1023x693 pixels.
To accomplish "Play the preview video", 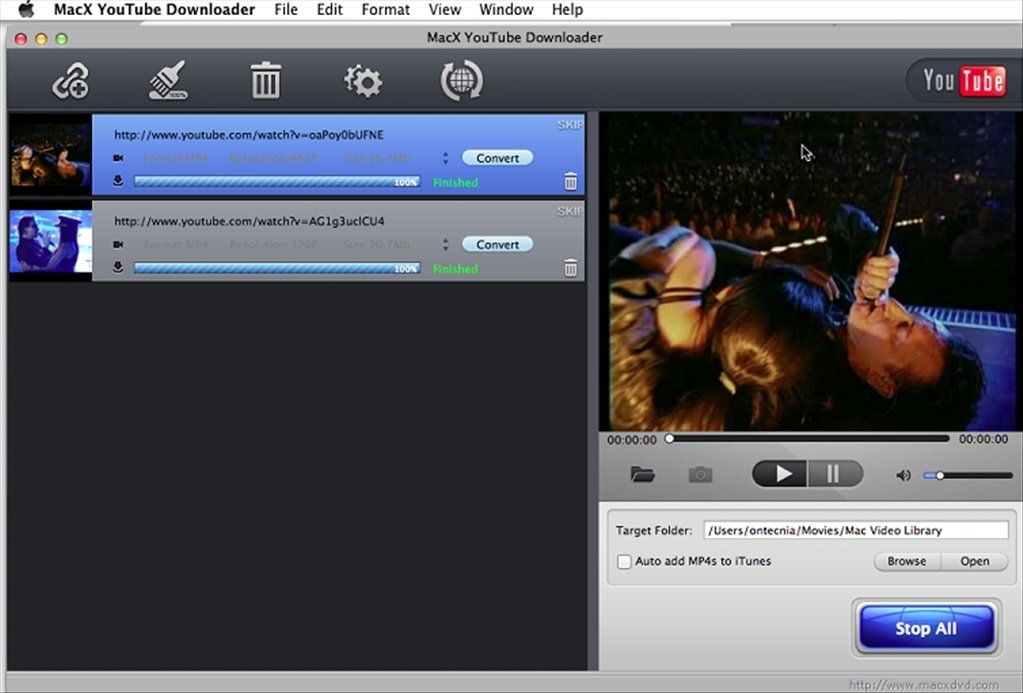I will click(x=780, y=474).
